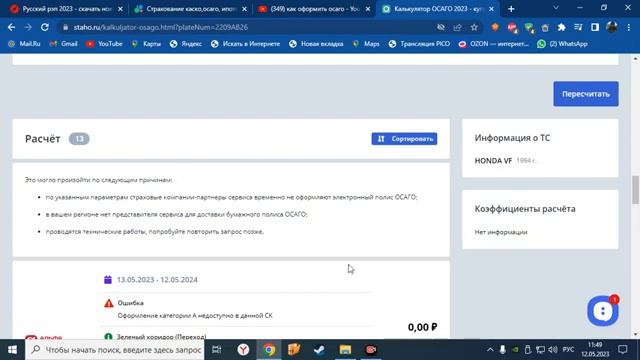Click the red ABP extension icon
This screenshot has width=640, height=360.
point(512,27)
